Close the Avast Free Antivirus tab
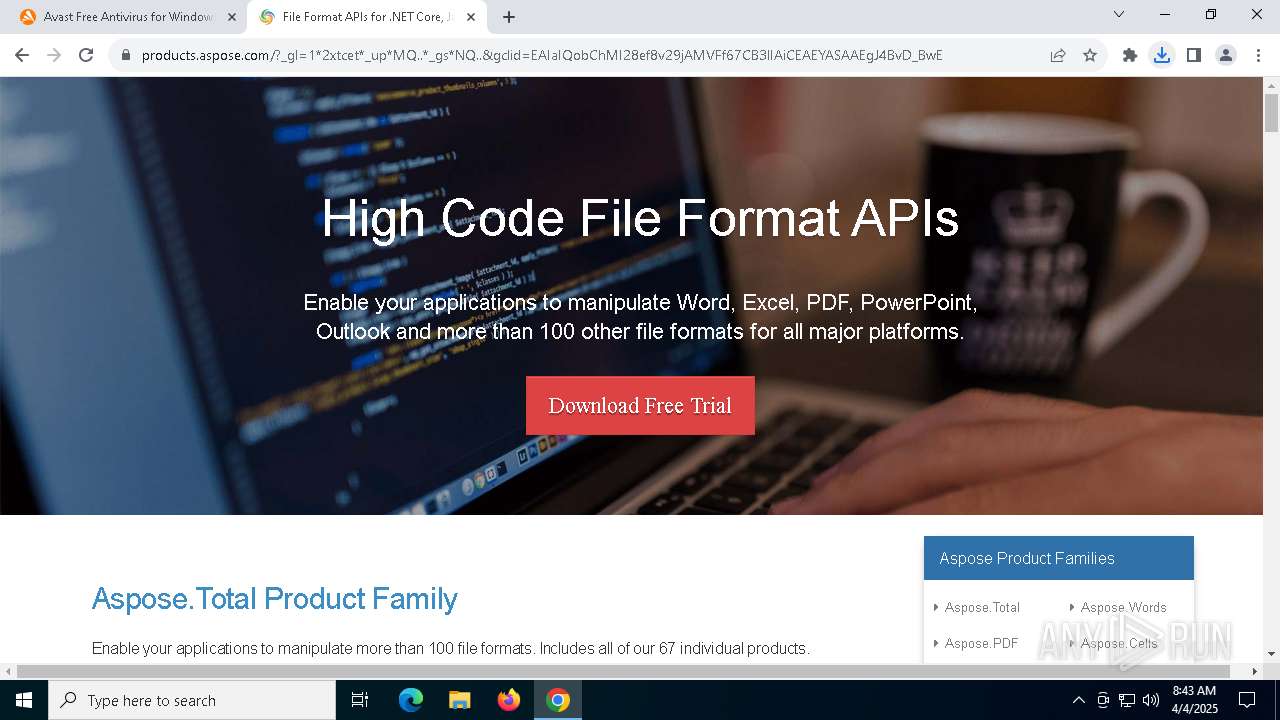Screen dimensions: 1280x720 232,17
